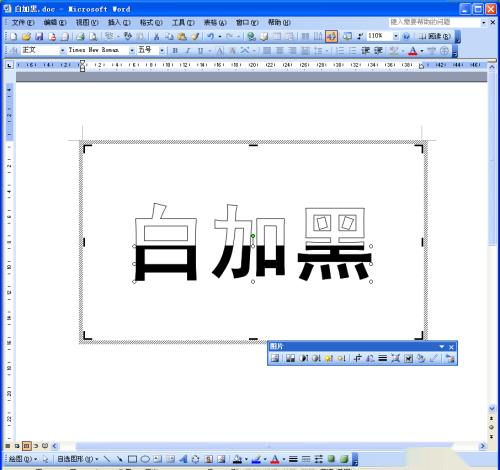Select the Oval drawing tool
This screenshot has width=500, height=470.
pos(145,459)
